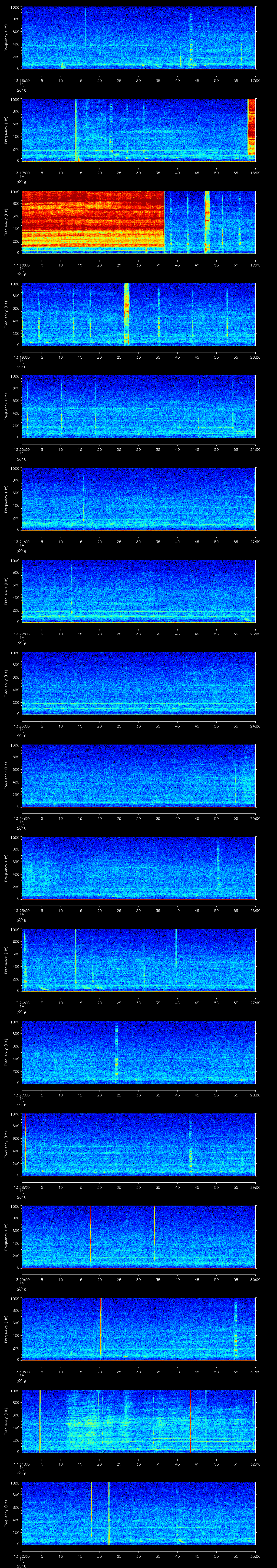Click the bright burst near 27 s in 13:19 panel

click(127, 314)
